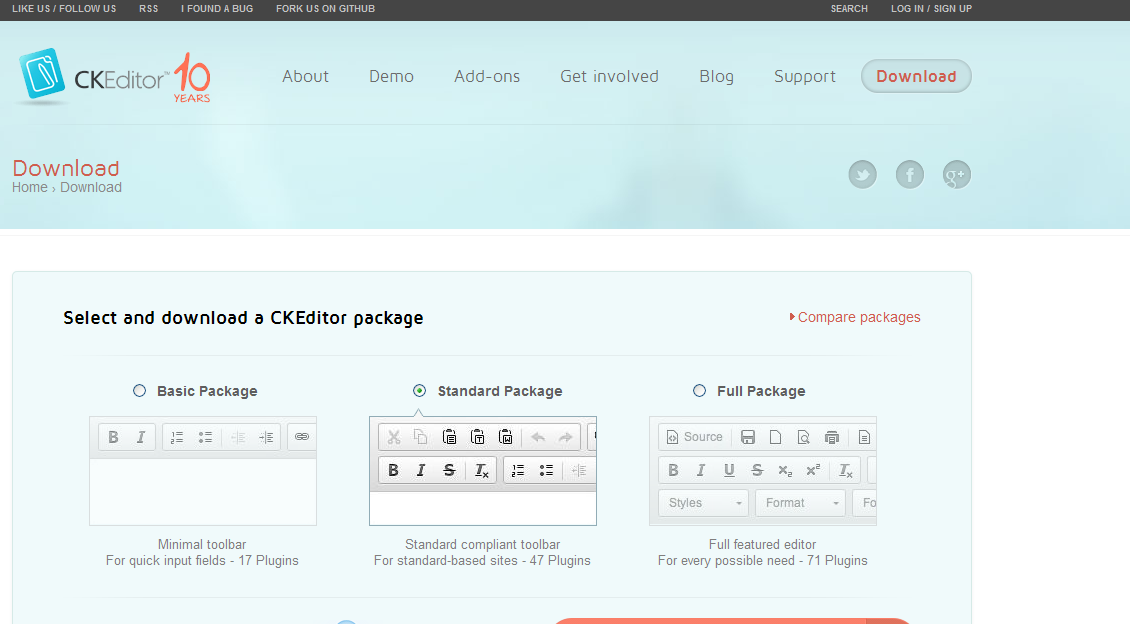Open the Add-ons menu item
1130x624 pixels.
pyautogui.click(x=487, y=76)
